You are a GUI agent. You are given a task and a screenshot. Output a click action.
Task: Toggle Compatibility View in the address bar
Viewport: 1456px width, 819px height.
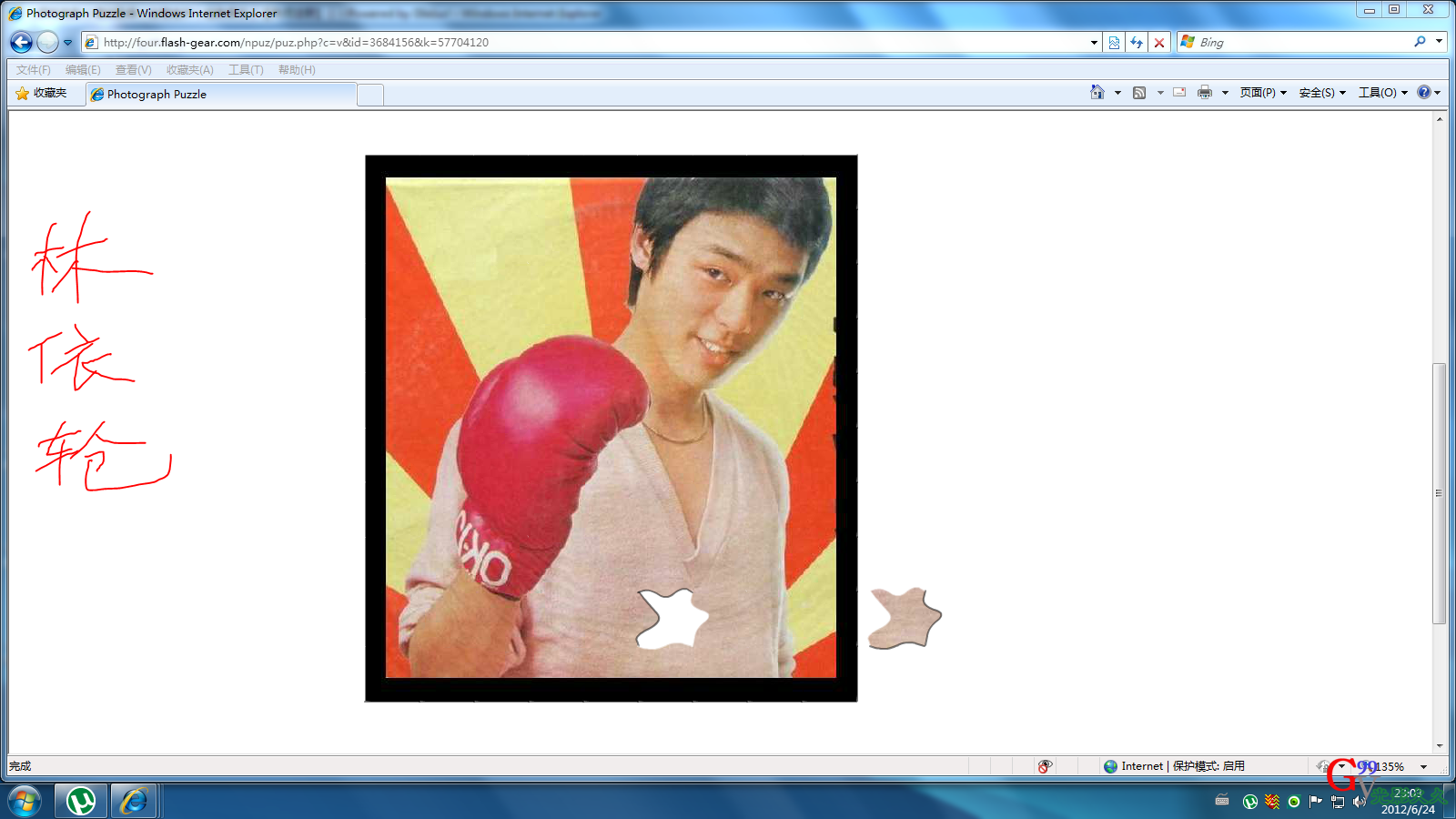pyautogui.click(x=1114, y=42)
